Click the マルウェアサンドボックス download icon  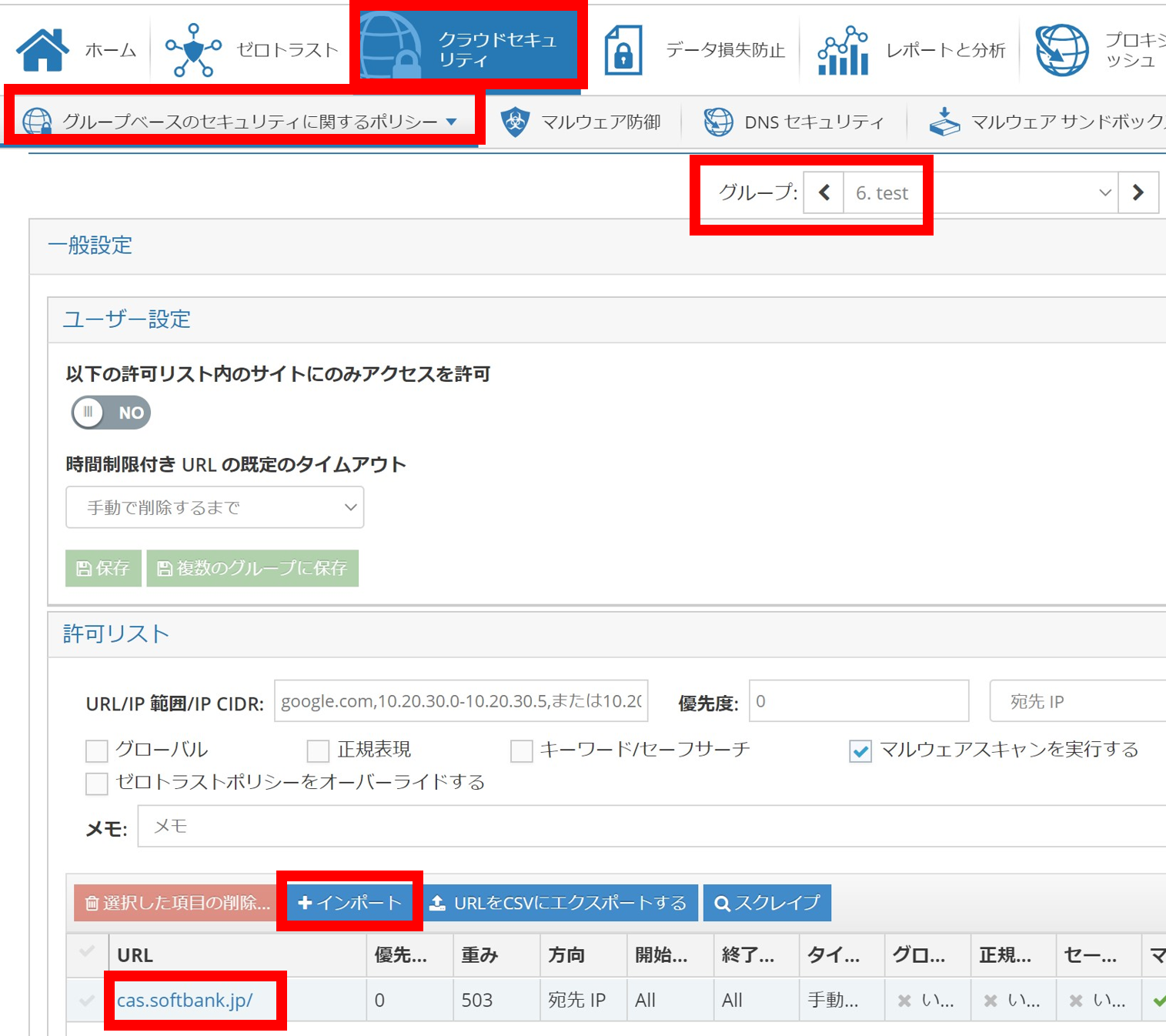[x=945, y=120]
